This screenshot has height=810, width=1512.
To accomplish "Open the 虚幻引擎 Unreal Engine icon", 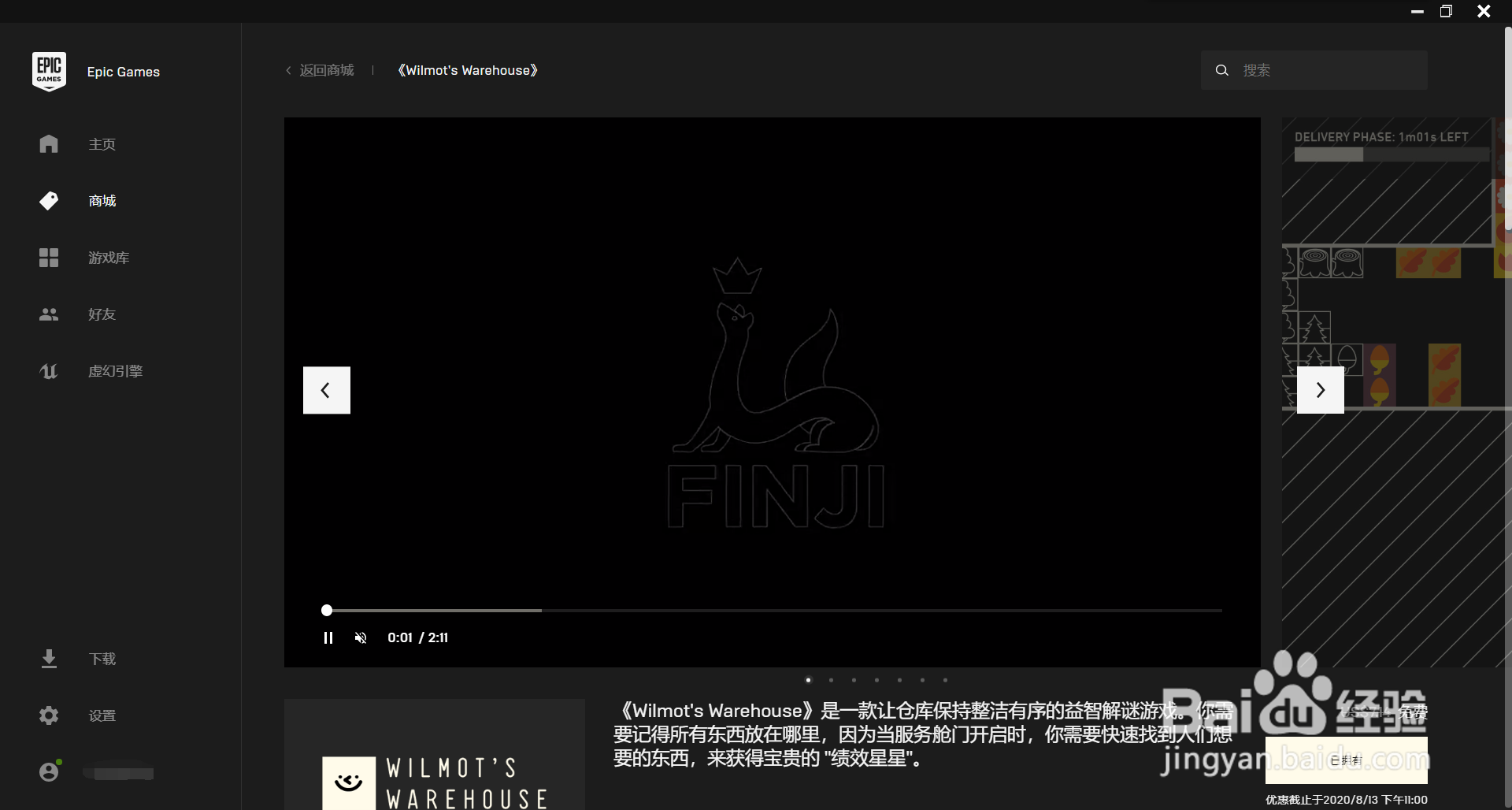I will (x=49, y=371).
